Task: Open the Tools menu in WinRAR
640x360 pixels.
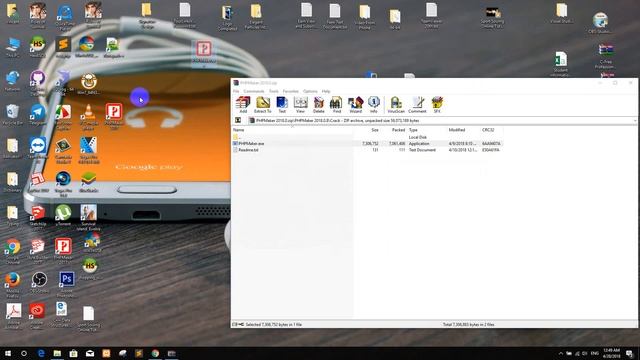Action: click(273, 91)
